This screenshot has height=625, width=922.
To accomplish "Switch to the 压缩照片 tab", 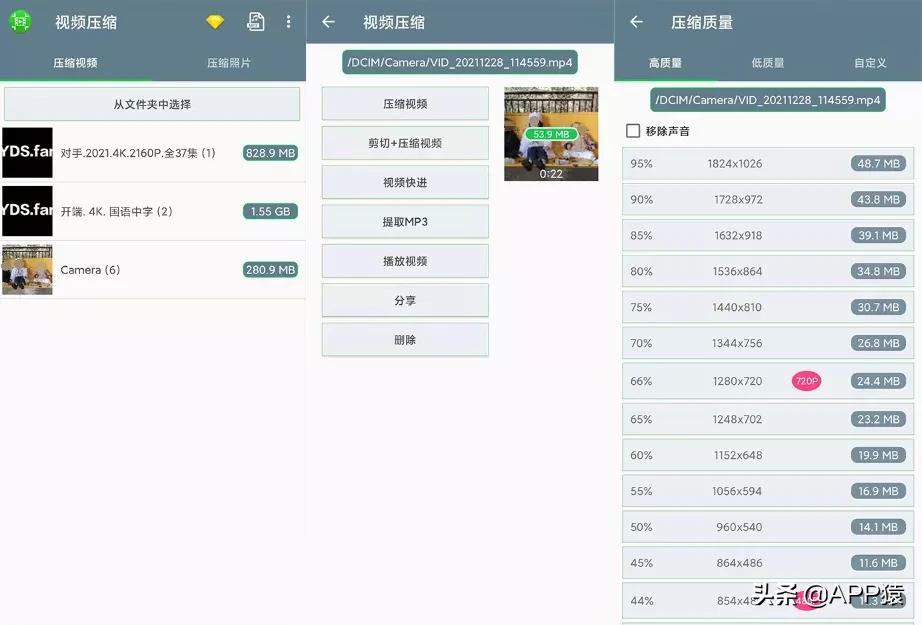I will tap(228, 62).
